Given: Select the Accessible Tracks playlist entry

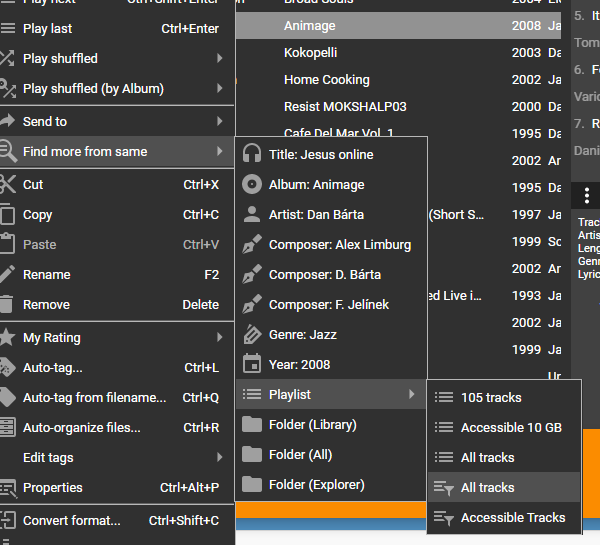Looking at the screenshot, I should 504,517.
